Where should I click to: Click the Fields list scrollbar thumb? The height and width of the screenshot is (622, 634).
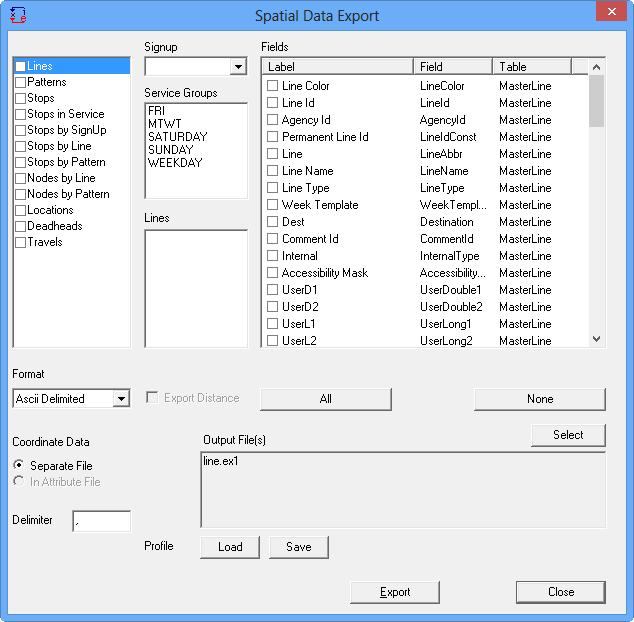coord(596,101)
